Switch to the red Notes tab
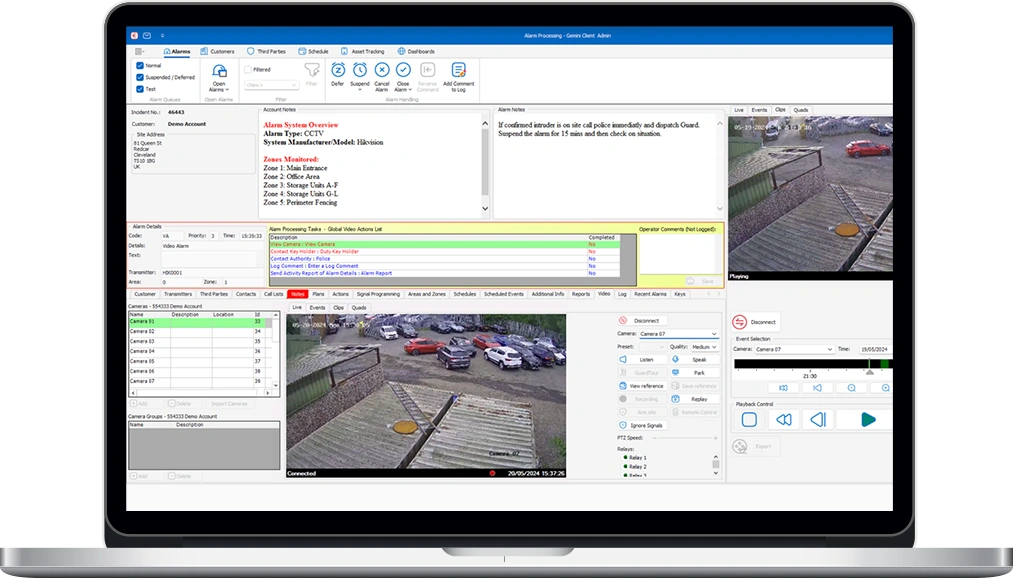The image size is (1013, 578). [x=298, y=294]
